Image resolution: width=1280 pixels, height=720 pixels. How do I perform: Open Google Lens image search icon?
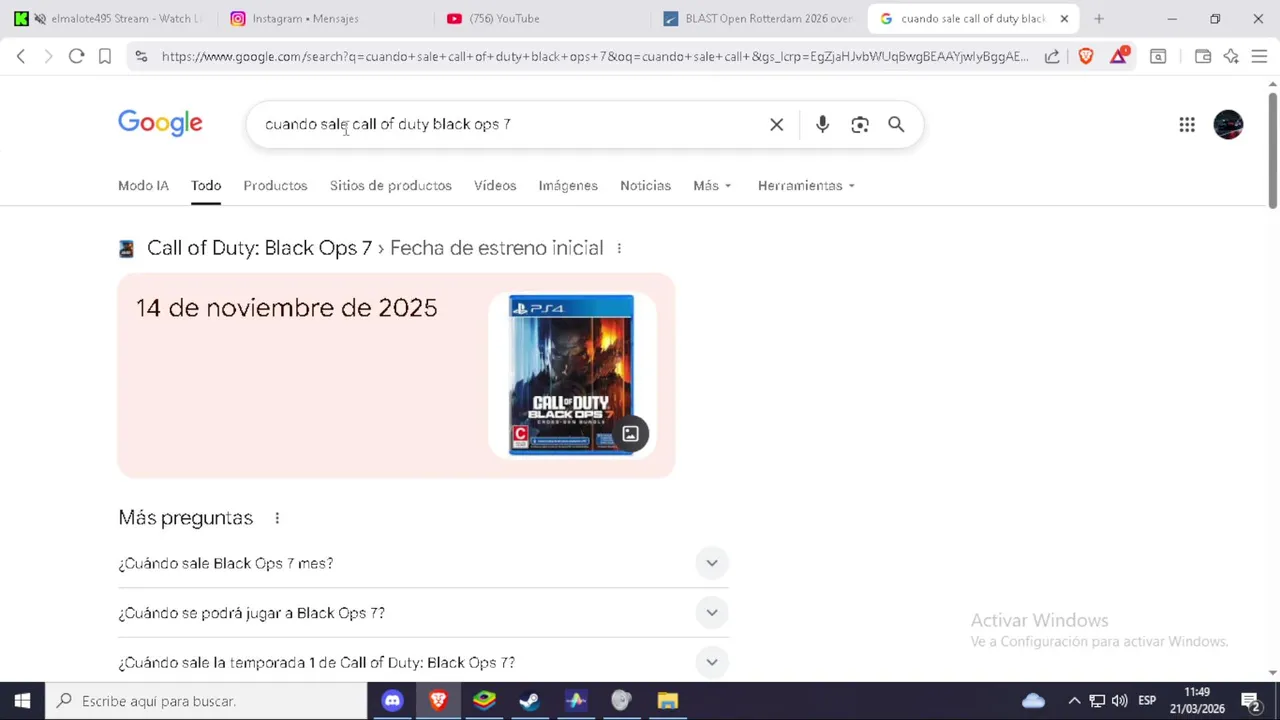tap(860, 124)
